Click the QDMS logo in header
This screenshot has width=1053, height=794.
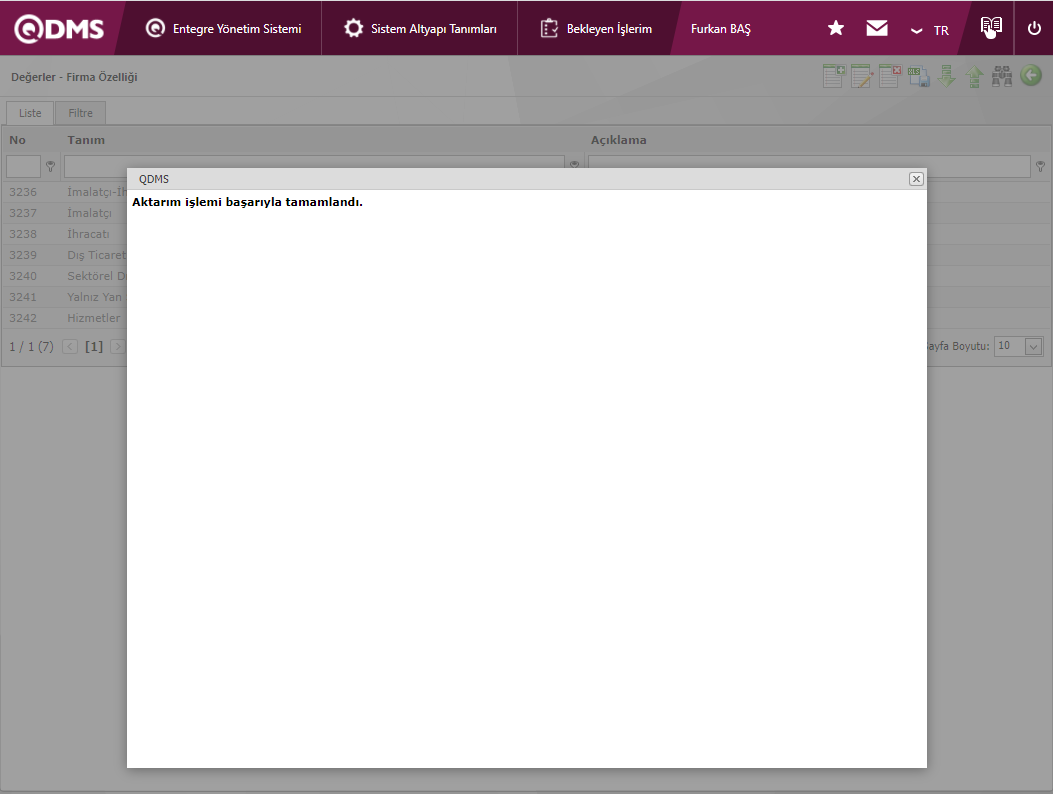point(59,28)
